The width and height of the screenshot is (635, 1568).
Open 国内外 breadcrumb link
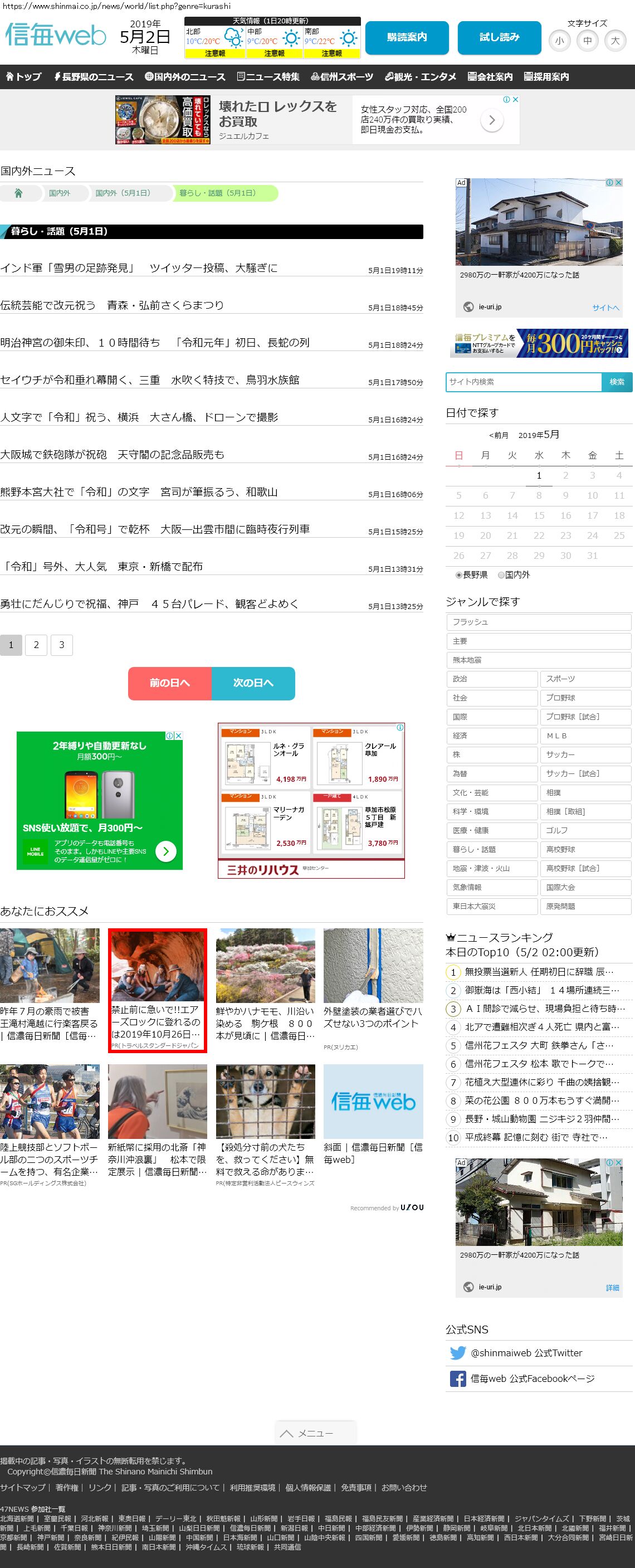60,193
